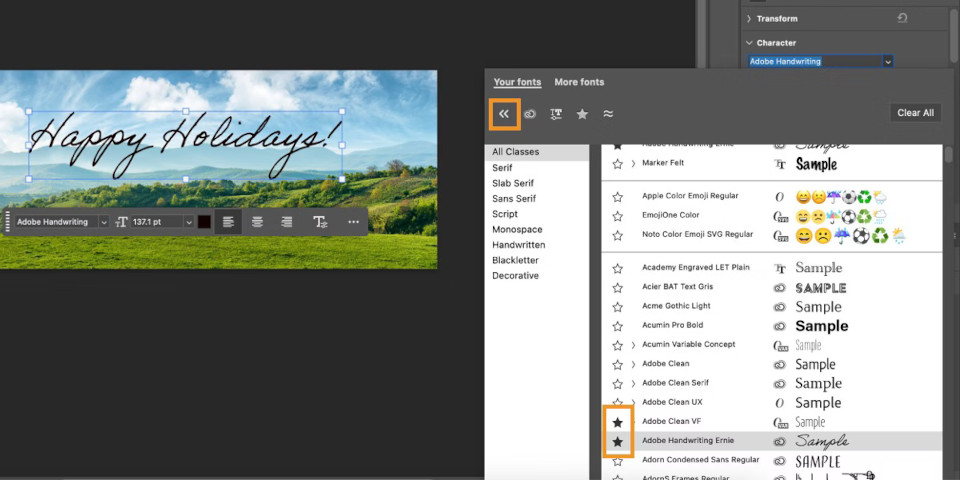The height and width of the screenshot is (480, 960).
Task: Select Slab Serif font class
Action: pos(513,183)
